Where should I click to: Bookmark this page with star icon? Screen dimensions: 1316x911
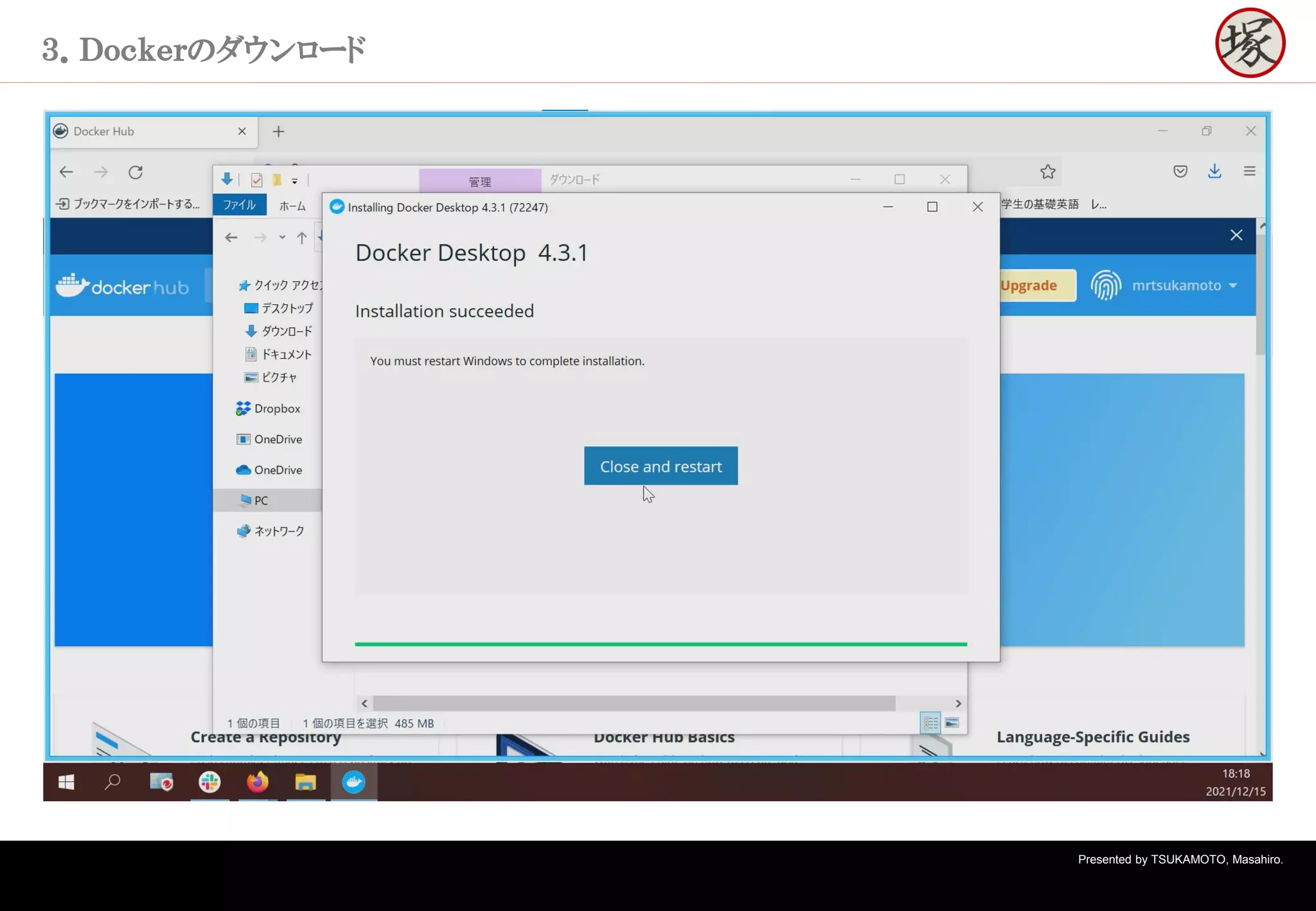coord(1048,172)
